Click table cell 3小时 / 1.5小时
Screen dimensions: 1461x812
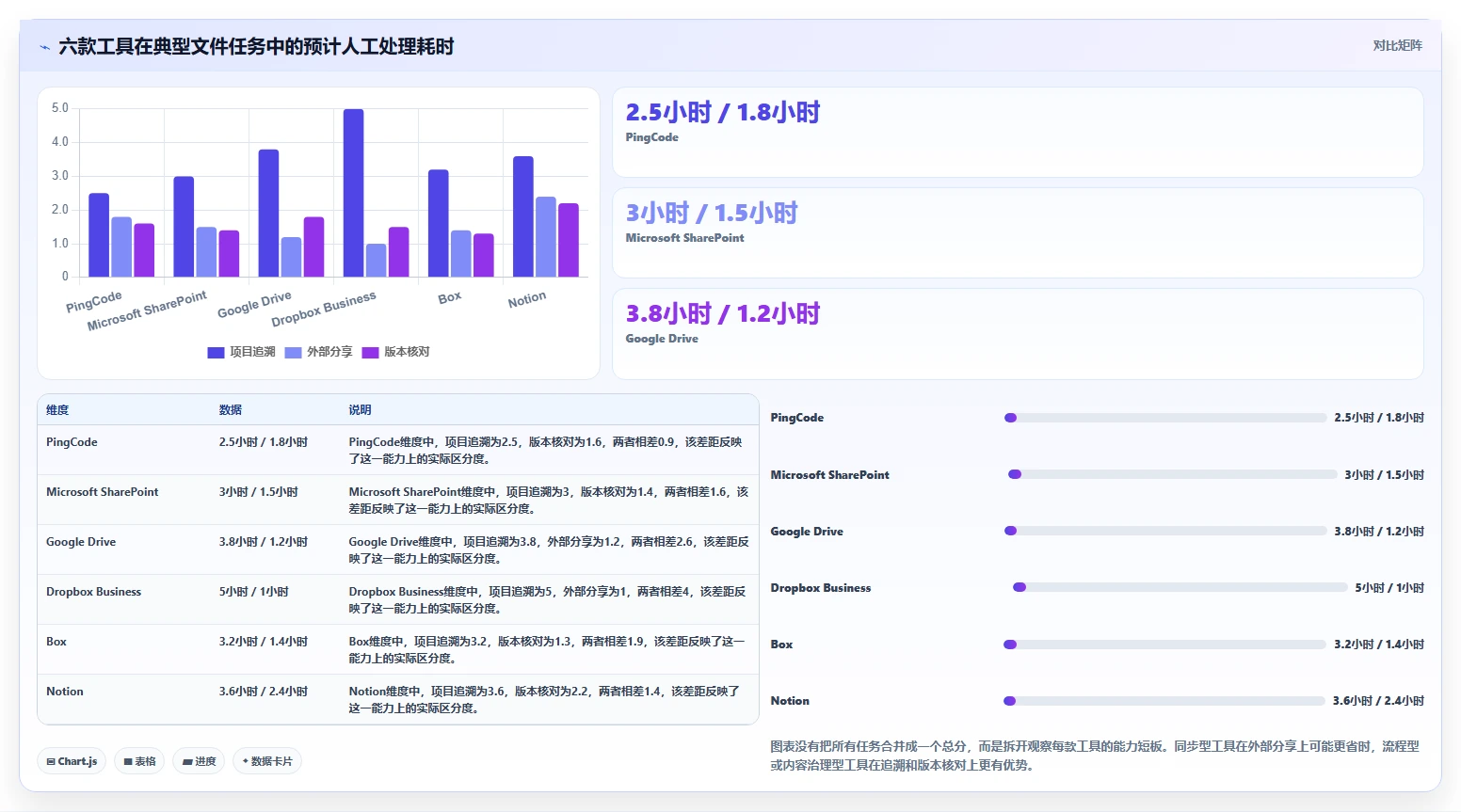point(259,492)
